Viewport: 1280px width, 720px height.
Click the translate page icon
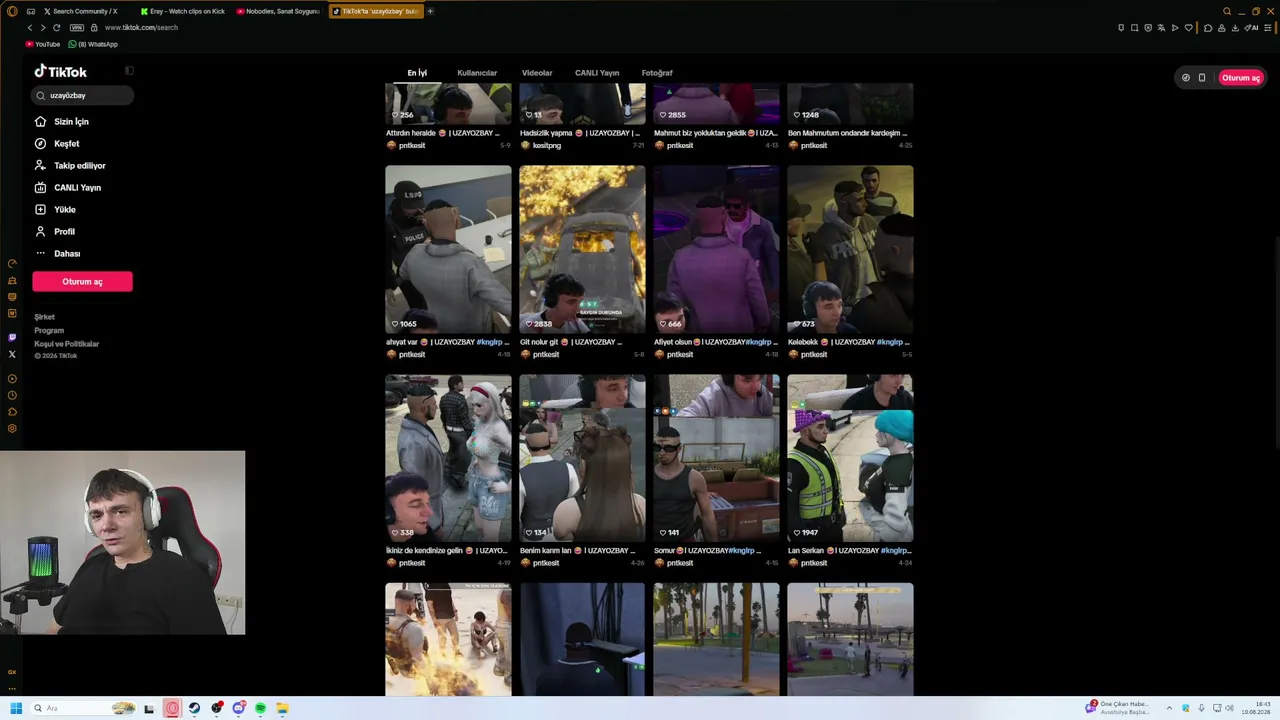1161,28
